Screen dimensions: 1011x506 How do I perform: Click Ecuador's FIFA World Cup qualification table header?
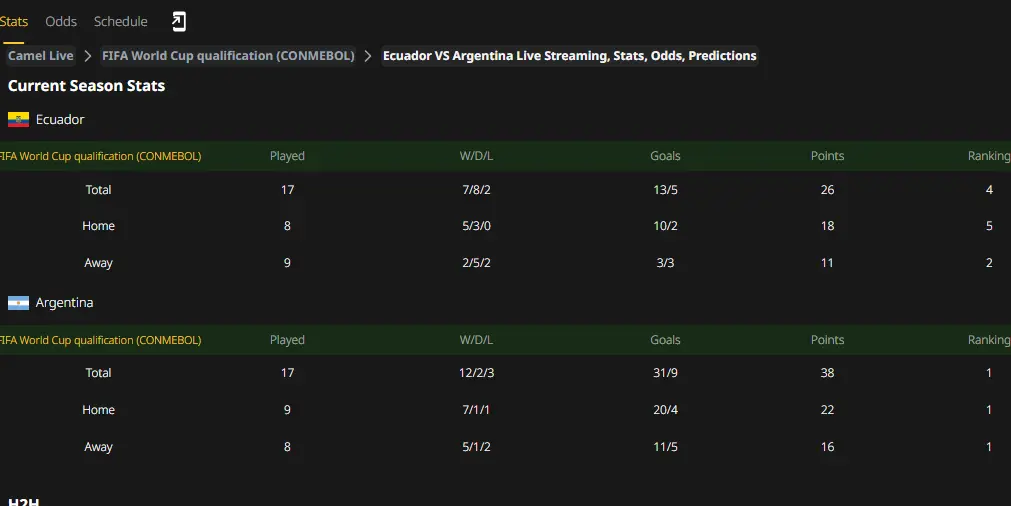coord(100,156)
